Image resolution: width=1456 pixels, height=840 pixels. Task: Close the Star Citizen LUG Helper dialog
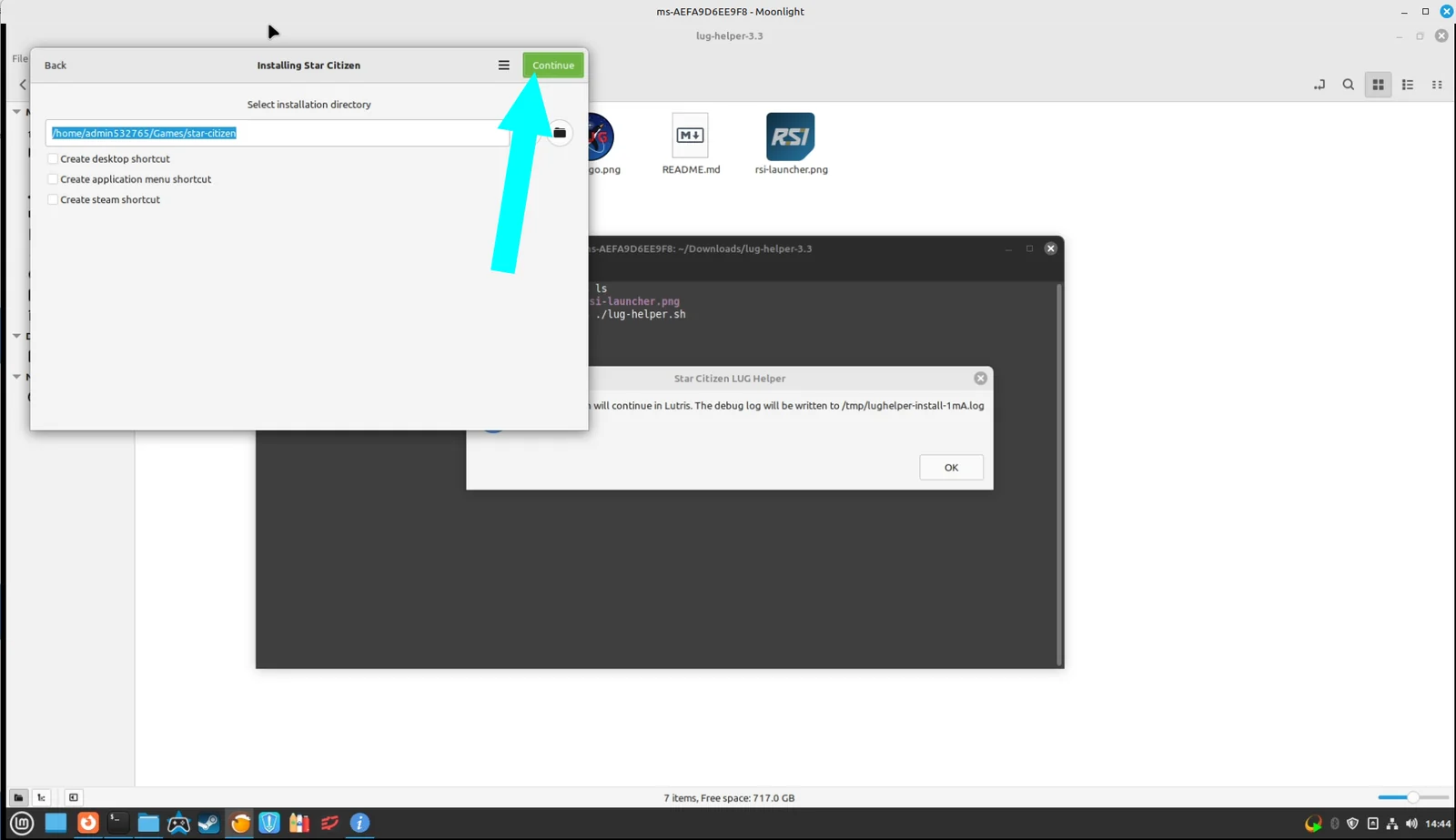[x=980, y=379]
